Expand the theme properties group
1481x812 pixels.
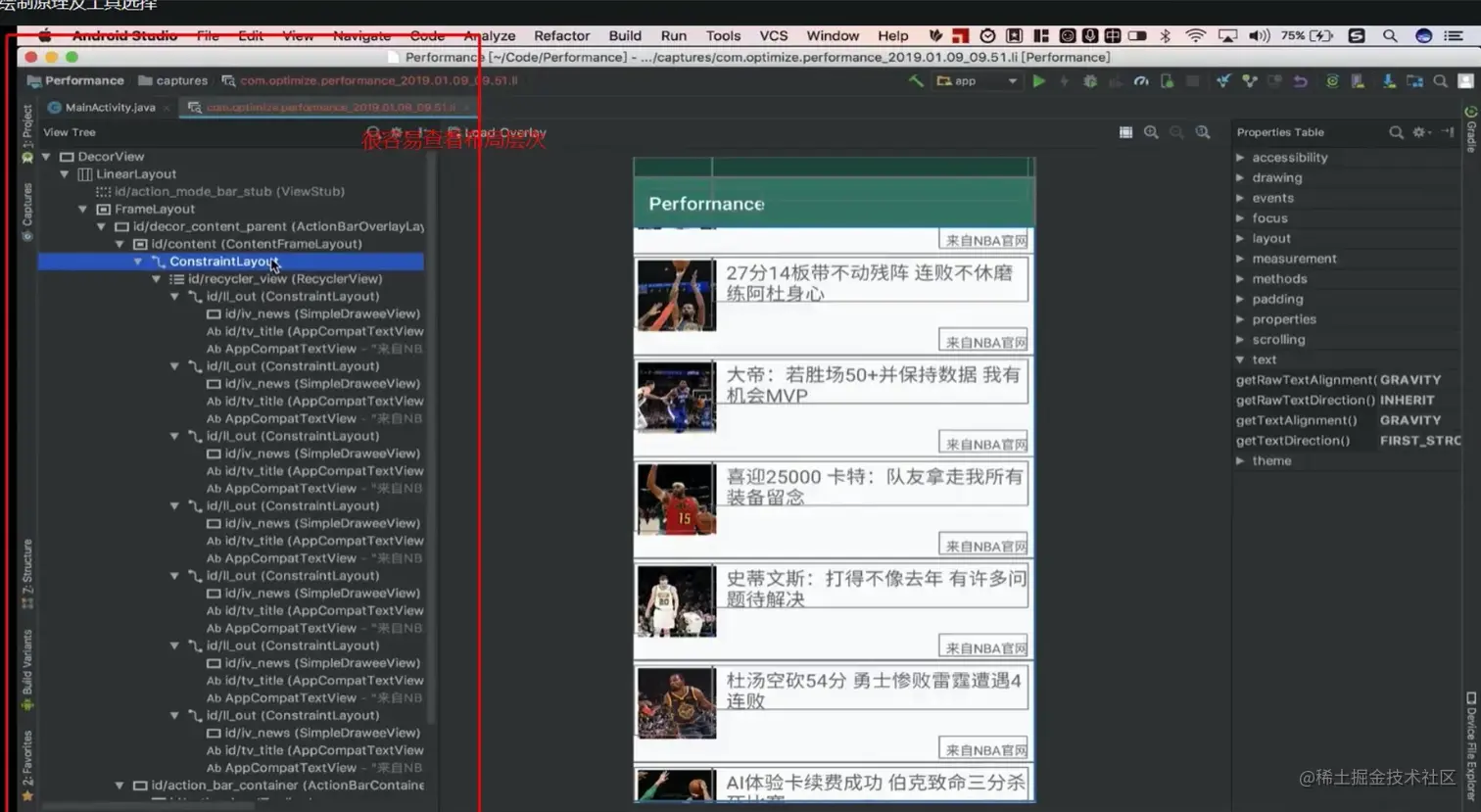tap(1241, 461)
